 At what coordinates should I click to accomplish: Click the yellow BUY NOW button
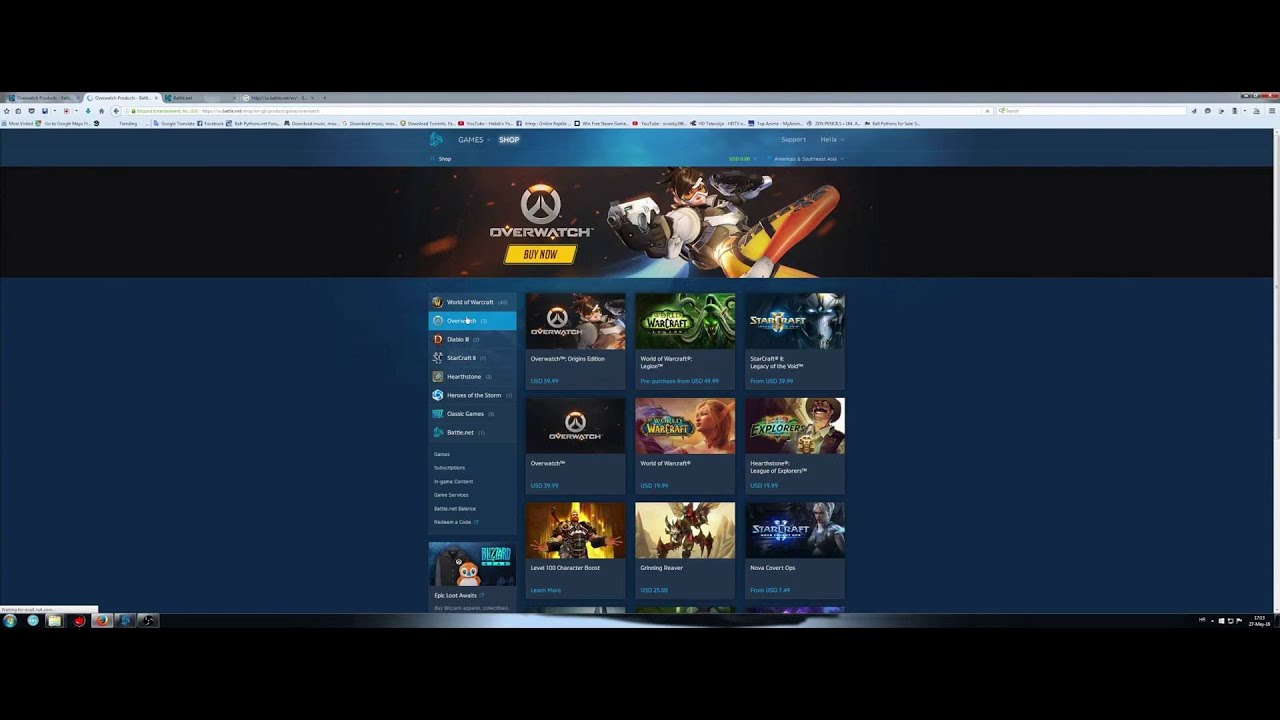pyautogui.click(x=540, y=254)
